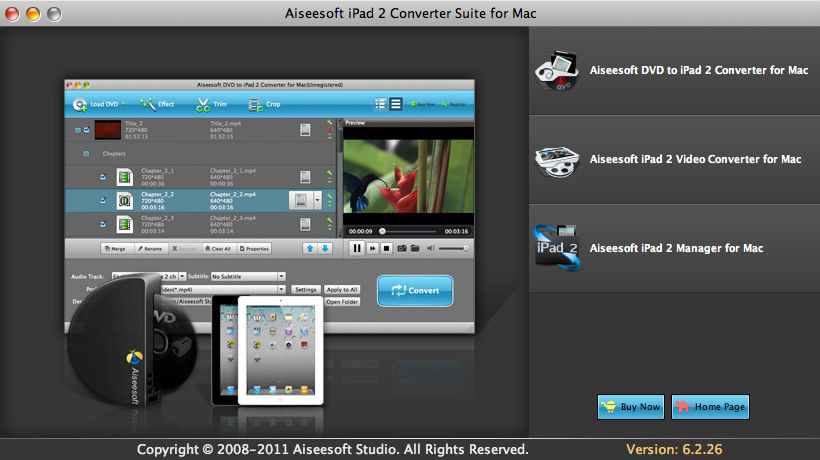Open the Load DVD dropdown arrow
Screen dimensions: 820x460
pyautogui.click(x=124, y=104)
